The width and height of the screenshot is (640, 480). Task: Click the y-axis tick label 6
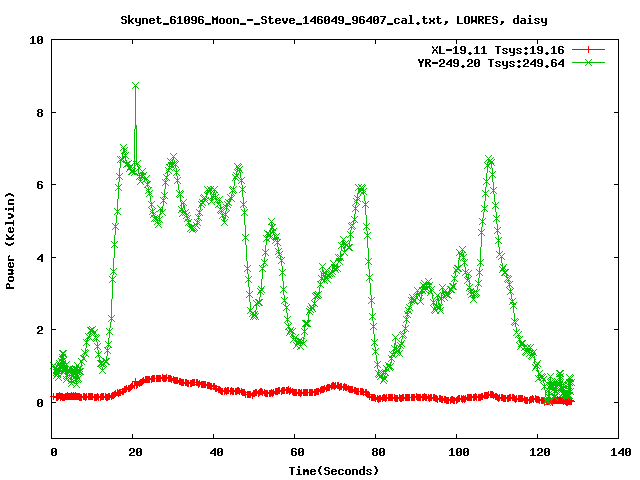tap(40, 185)
